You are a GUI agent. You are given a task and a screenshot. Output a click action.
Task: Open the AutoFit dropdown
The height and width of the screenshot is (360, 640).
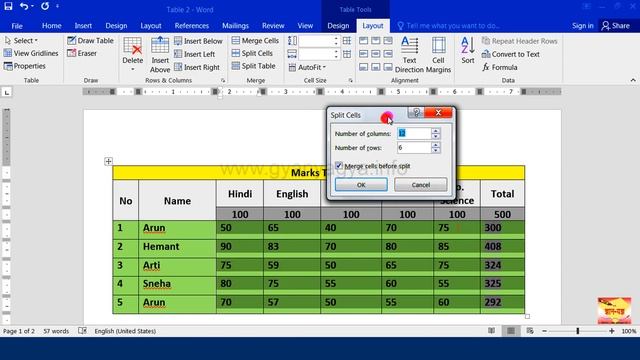point(307,67)
